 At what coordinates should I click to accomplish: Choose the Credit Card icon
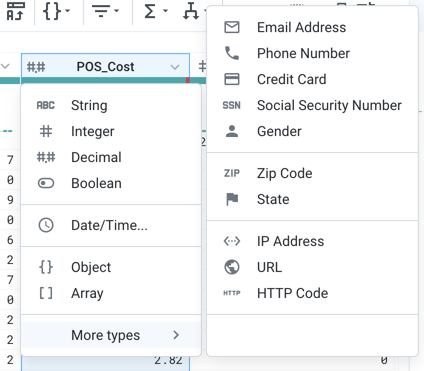232,79
